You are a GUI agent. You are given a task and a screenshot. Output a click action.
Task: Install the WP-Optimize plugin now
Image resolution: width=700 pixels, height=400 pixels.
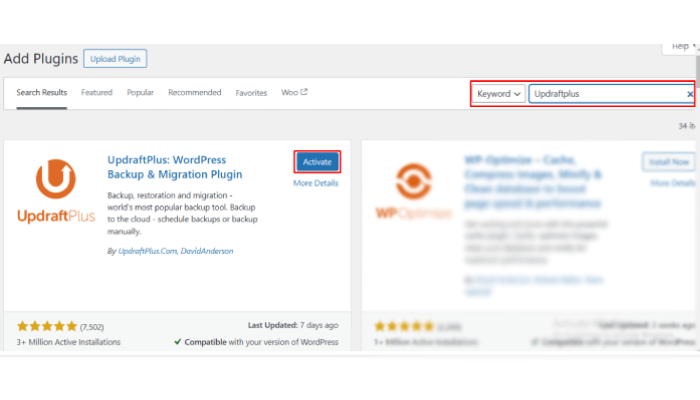(667, 161)
